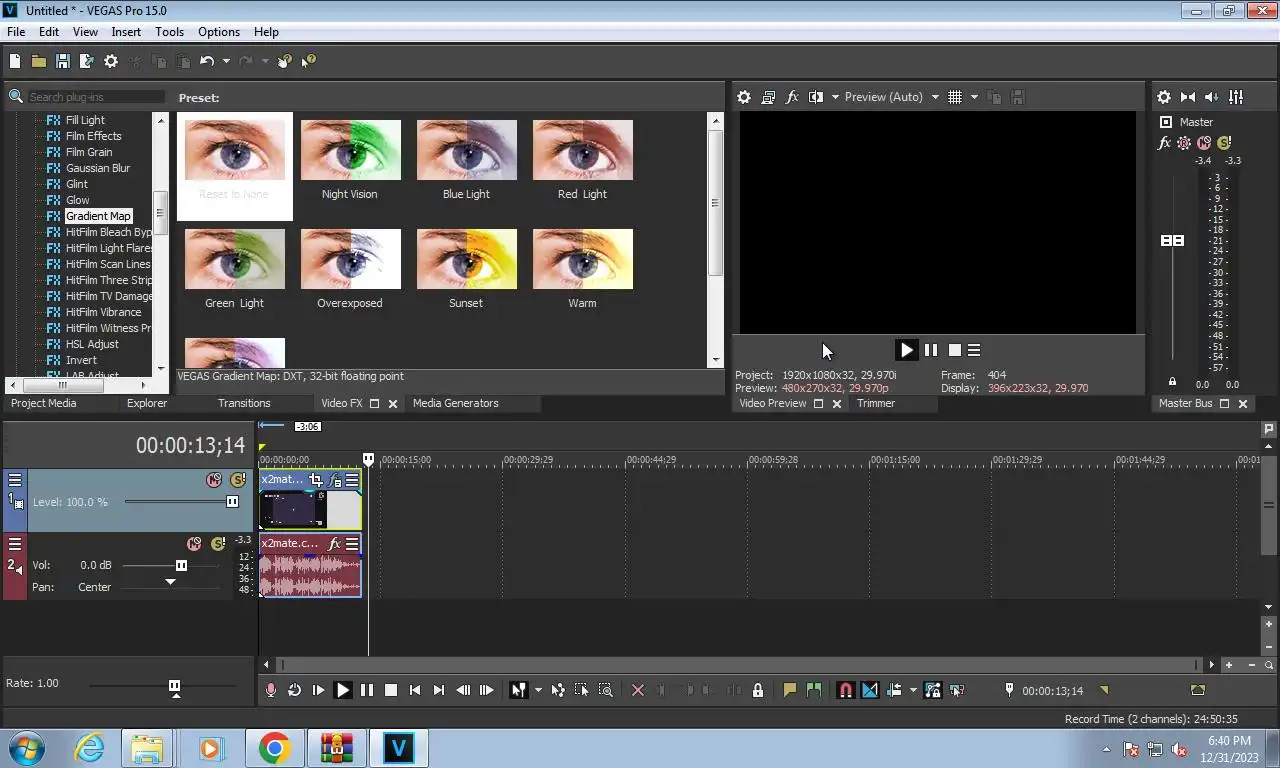Open the mixing console faders icon
1280x768 pixels.
point(1236,97)
